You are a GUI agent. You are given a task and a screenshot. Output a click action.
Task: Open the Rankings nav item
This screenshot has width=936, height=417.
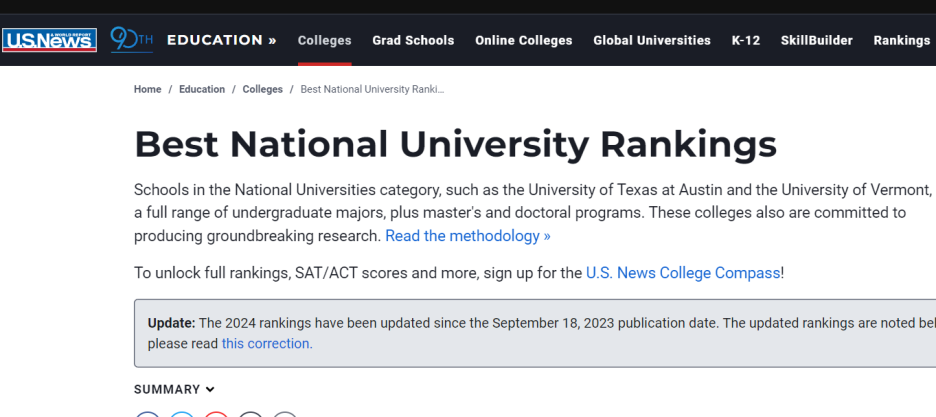click(901, 41)
